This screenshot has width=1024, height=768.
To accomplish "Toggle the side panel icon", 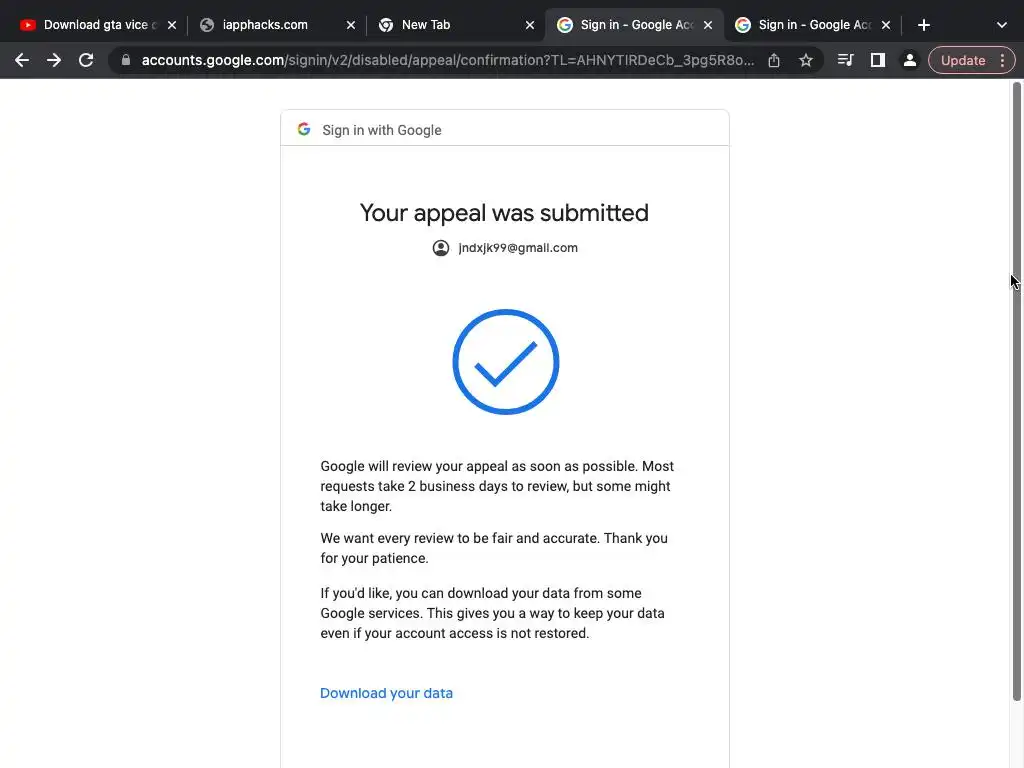I will pos(878,60).
